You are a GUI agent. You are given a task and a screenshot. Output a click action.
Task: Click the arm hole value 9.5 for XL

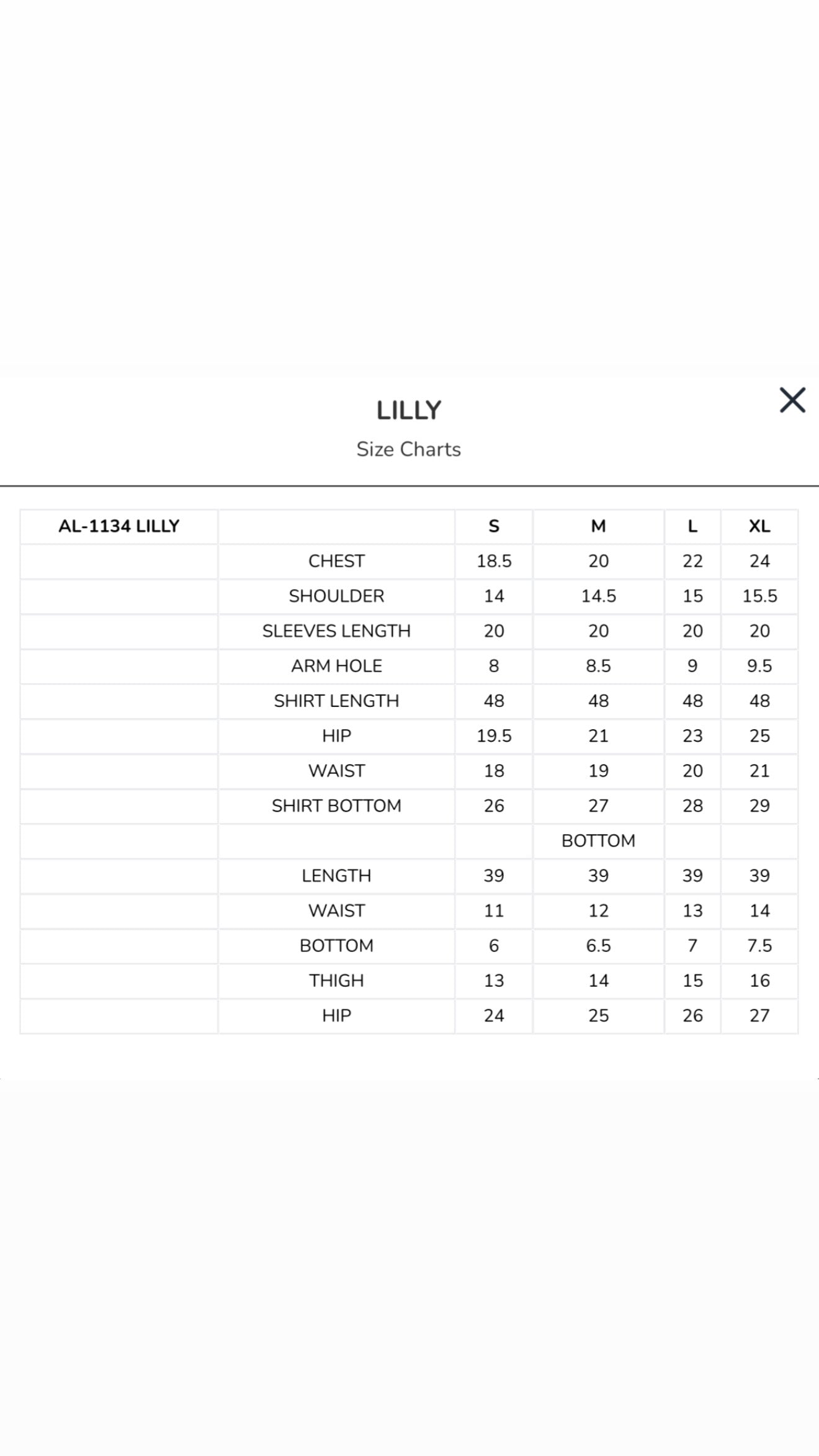point(759,666)
